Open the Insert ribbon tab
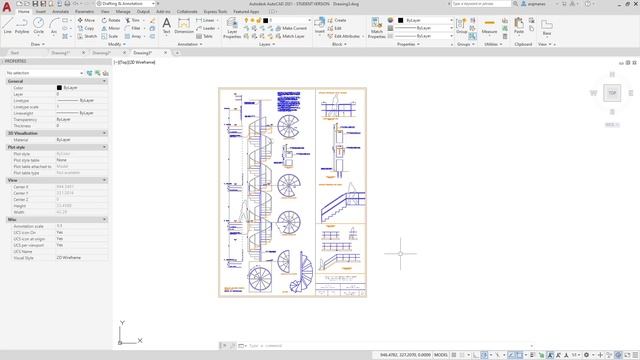This screenshot has height=360, width=640. point(41,12)
